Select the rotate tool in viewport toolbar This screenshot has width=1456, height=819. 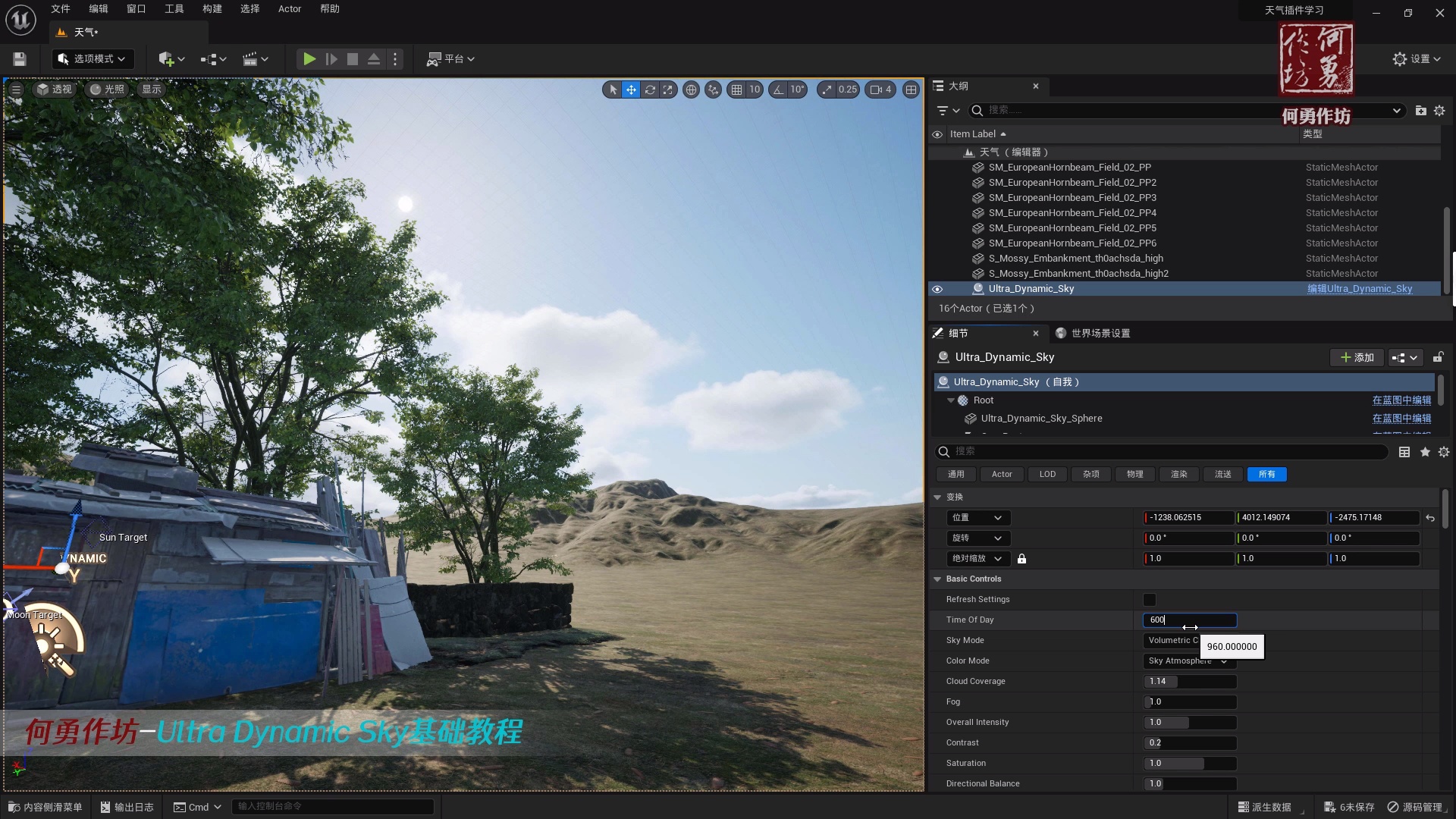coord(651,89)
